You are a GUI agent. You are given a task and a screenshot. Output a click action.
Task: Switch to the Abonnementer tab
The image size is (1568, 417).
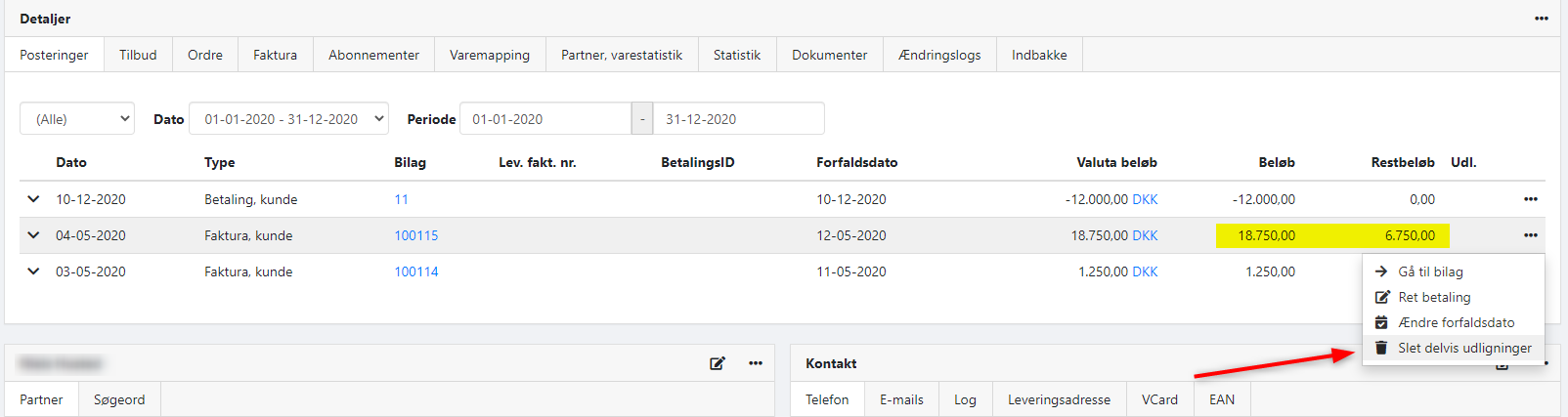pyautogui.click(x=373, y=55)
